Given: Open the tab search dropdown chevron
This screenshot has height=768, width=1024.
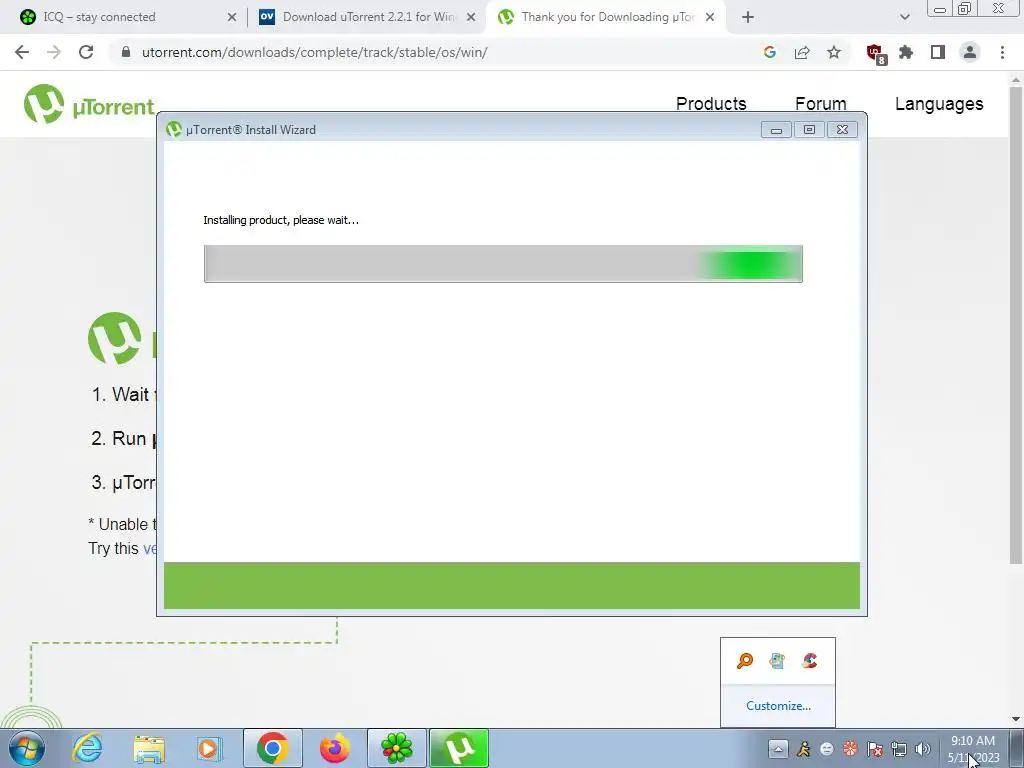Looking at the screenshot, I should (x=904, y=17).
